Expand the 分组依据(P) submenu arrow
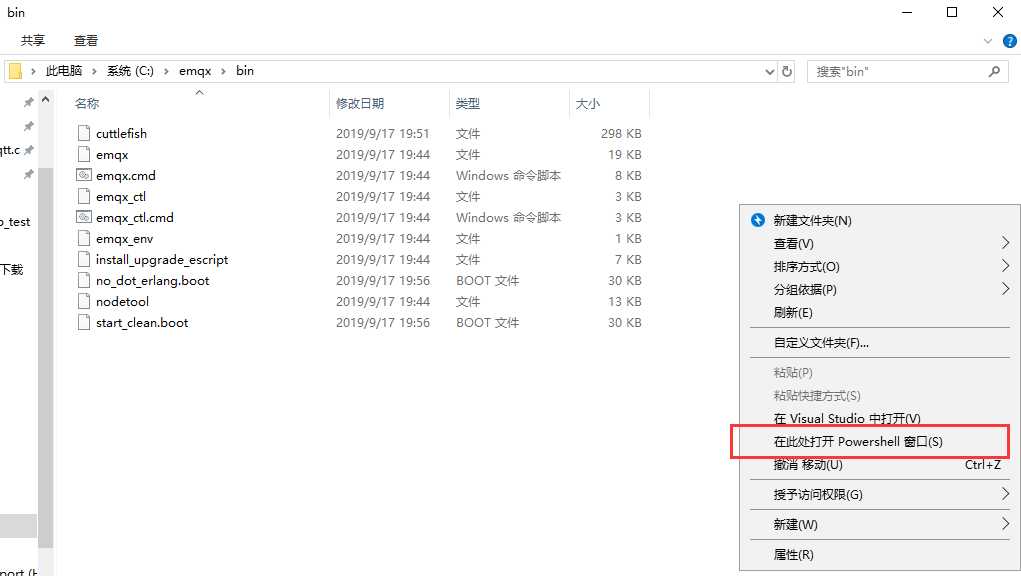Viewport: 1021px width, 576px height. (1005, 288)
